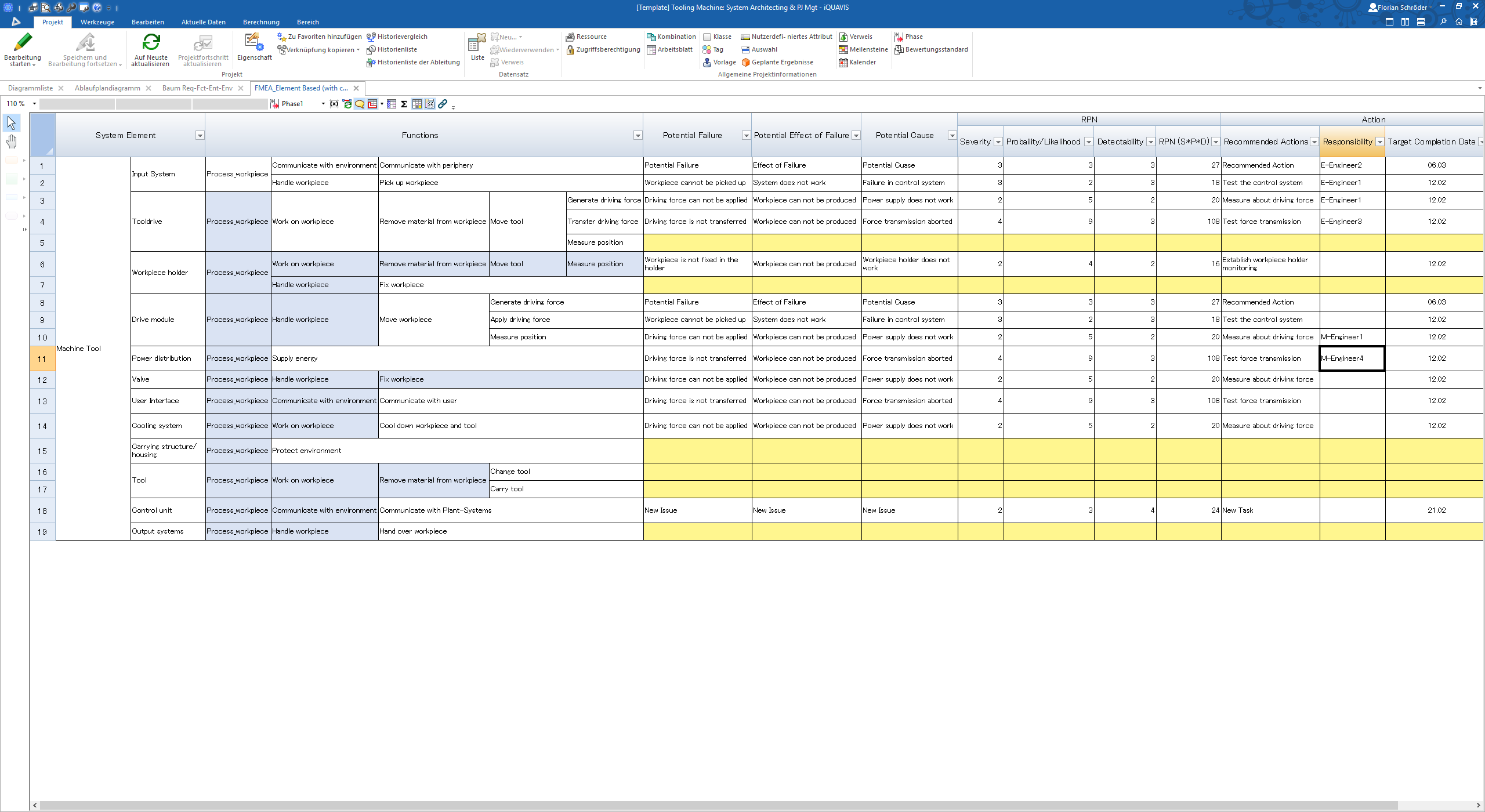Click the chain link icon in worksheet toolbar
Screen dimensions: 1485x812
443,104
